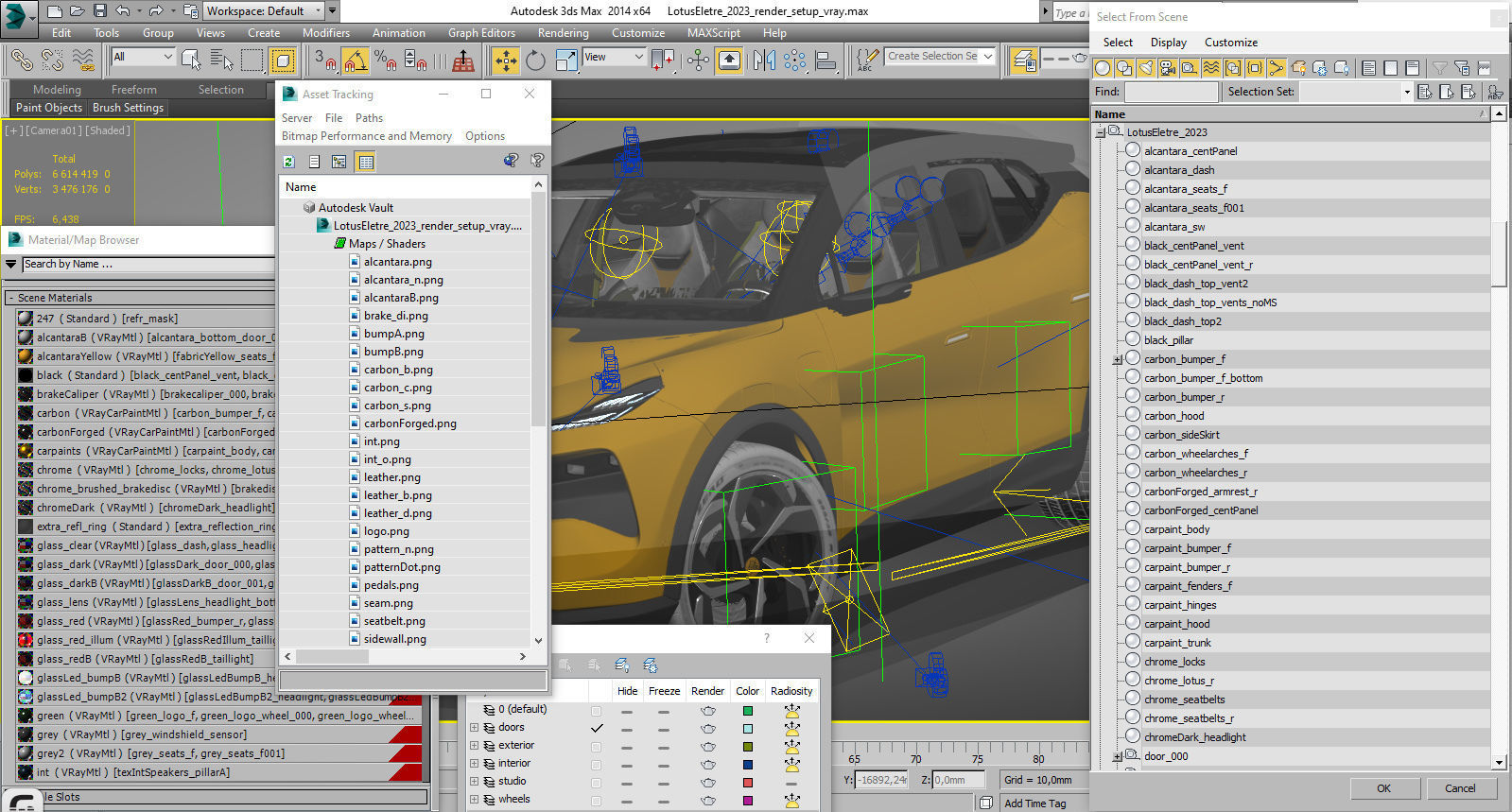Click the Find input field

point(1171,92)
